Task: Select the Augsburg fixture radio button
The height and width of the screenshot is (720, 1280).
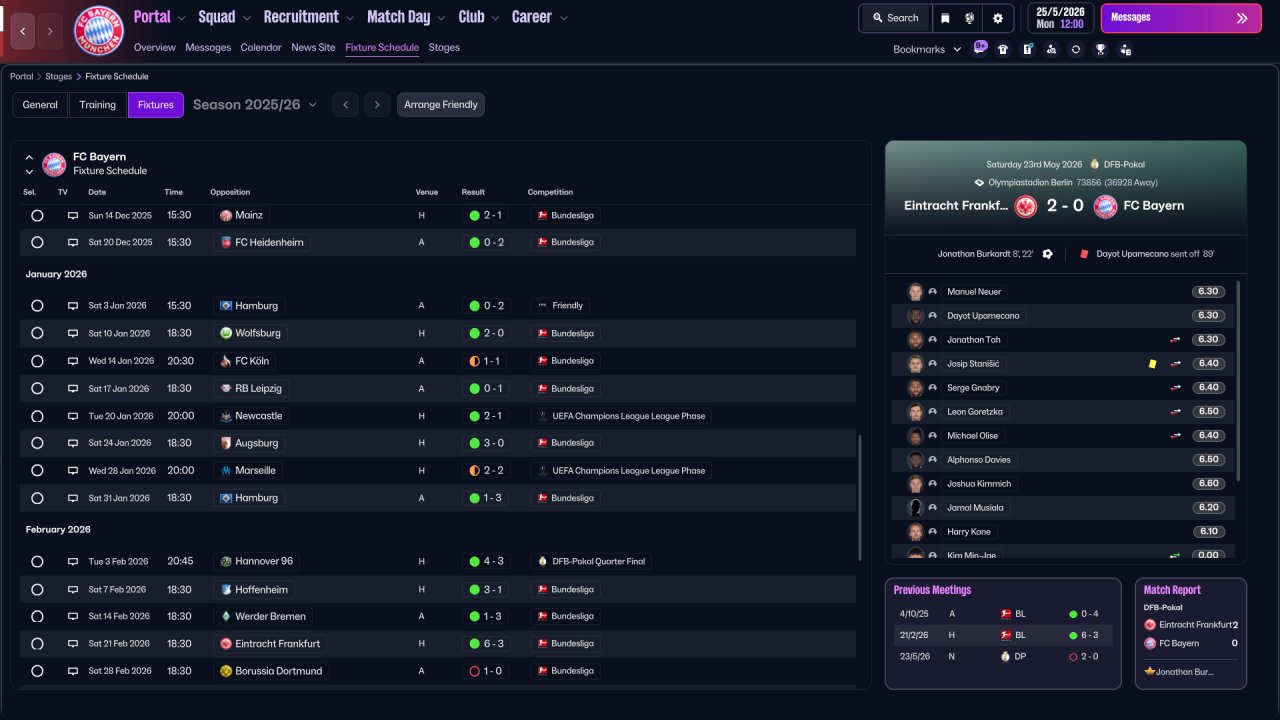Action: [37, 443]
